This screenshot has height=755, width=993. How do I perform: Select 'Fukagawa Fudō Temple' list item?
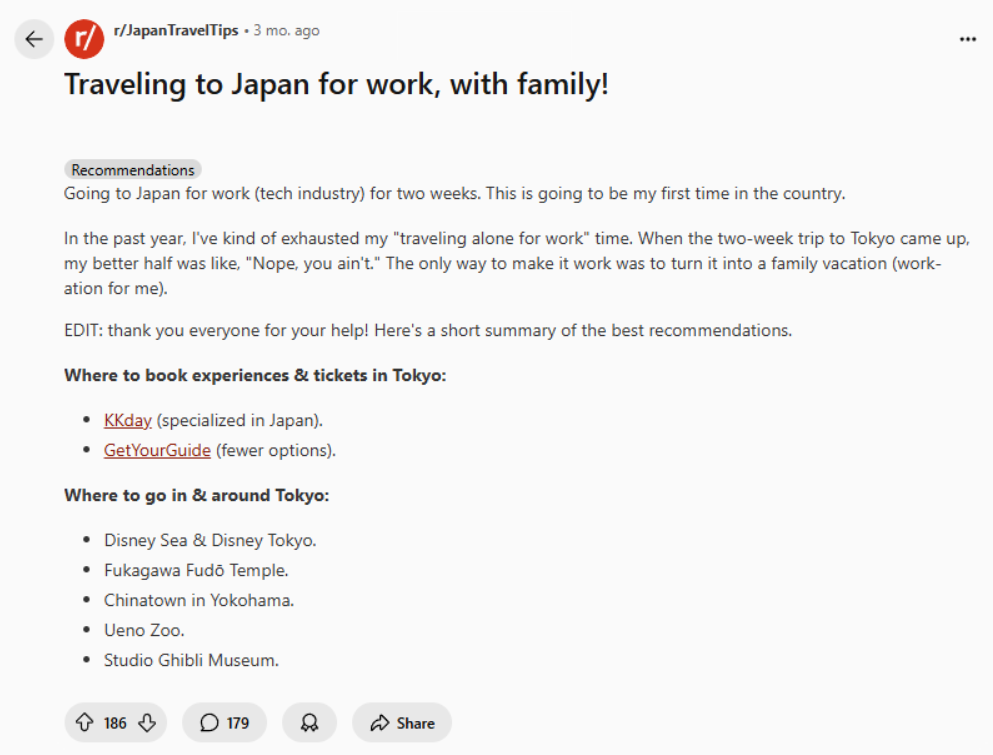[x=196, y=570]
